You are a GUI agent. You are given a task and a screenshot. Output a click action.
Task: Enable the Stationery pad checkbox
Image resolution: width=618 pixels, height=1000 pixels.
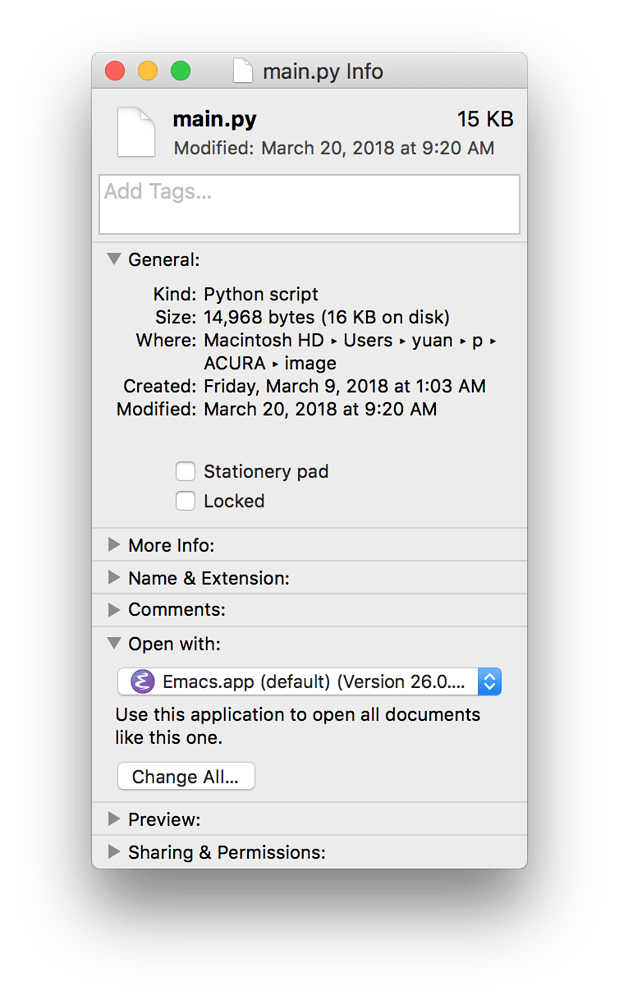point(185,471)
